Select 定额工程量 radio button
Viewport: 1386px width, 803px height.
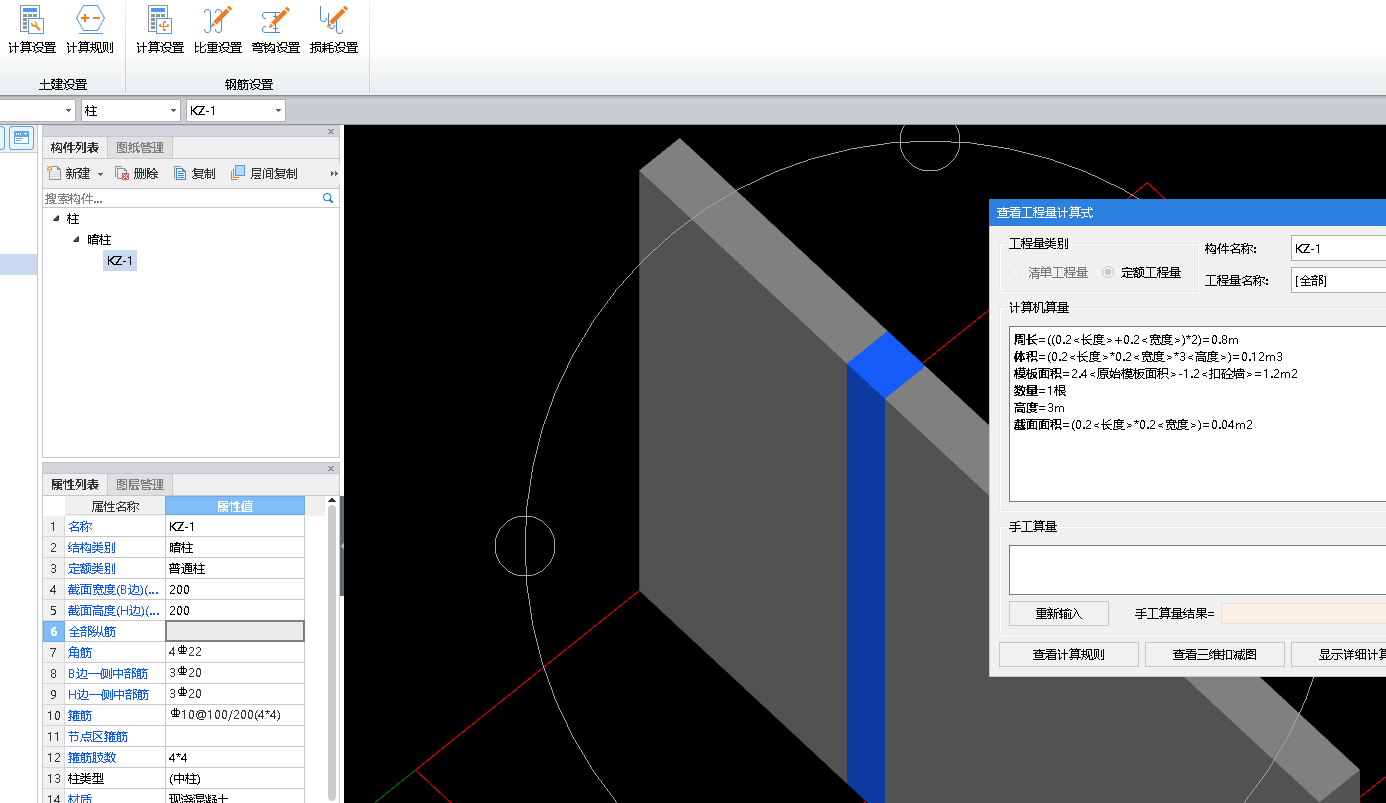point(1108,272)
